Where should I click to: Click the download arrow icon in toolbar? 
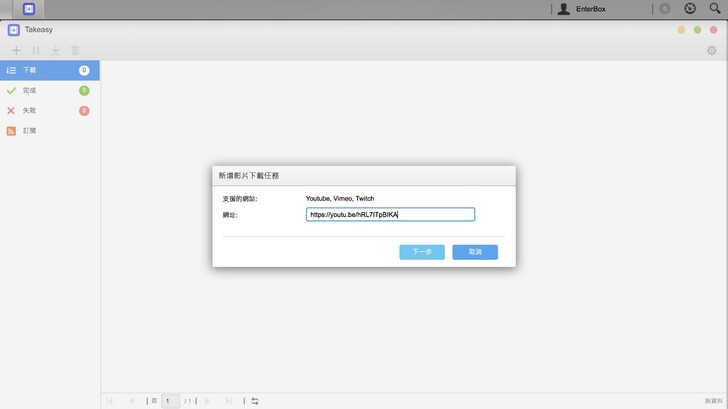[x=56, y=50]
